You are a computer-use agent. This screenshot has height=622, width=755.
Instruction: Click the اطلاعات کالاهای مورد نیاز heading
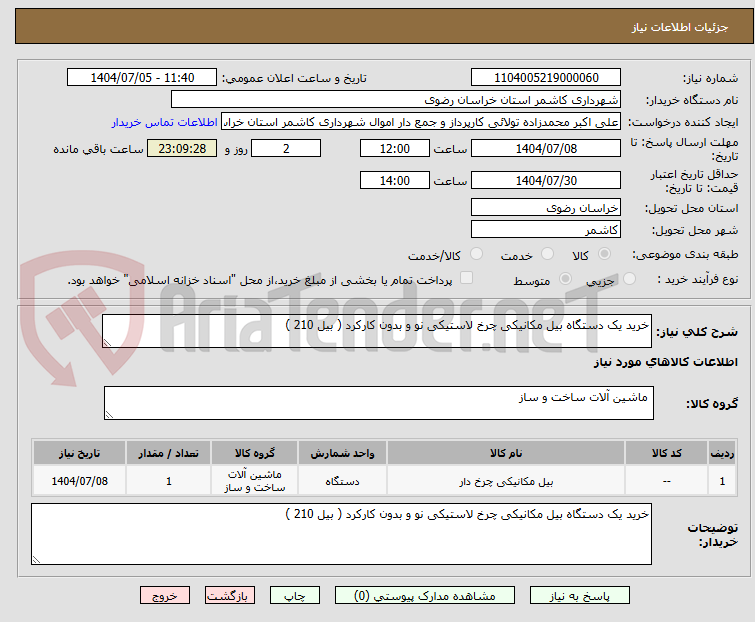coord(665,362)
